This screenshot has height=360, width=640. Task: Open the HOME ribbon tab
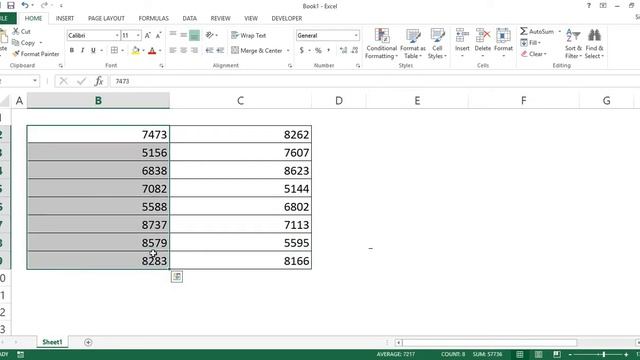pyautogui.click(x=33, y=18)
